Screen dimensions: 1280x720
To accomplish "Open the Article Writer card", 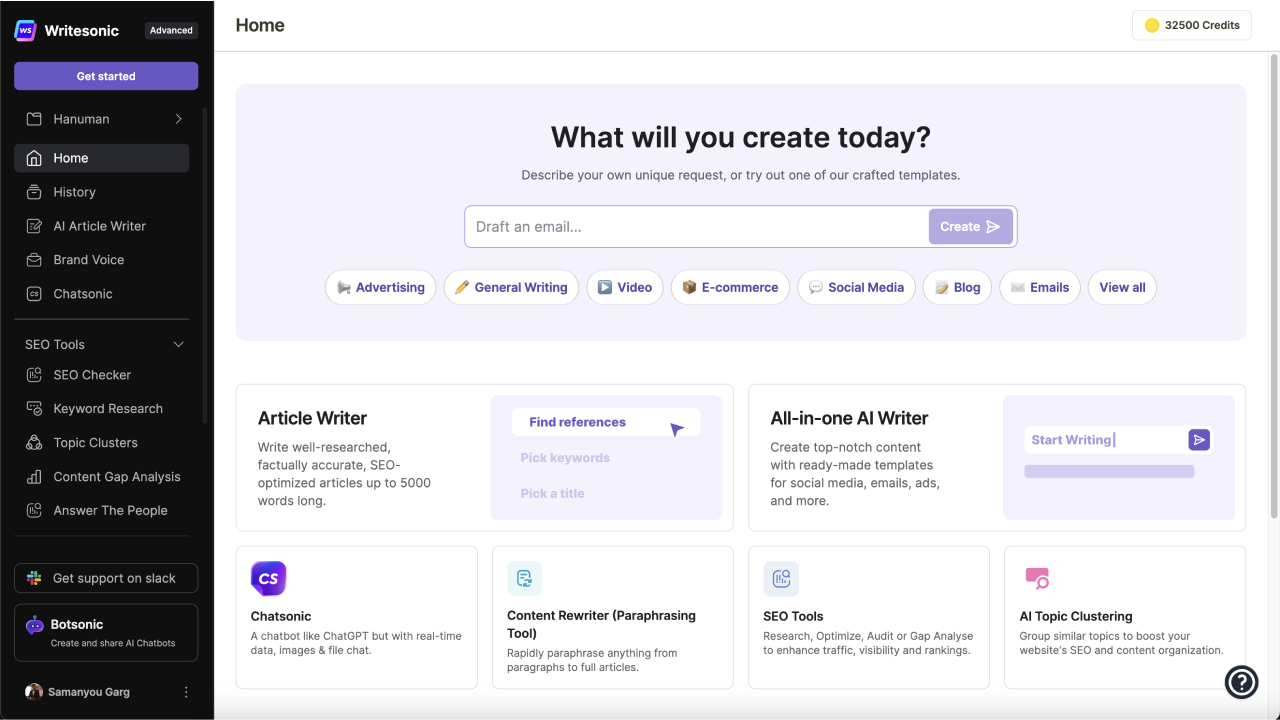I will point(485,458).
